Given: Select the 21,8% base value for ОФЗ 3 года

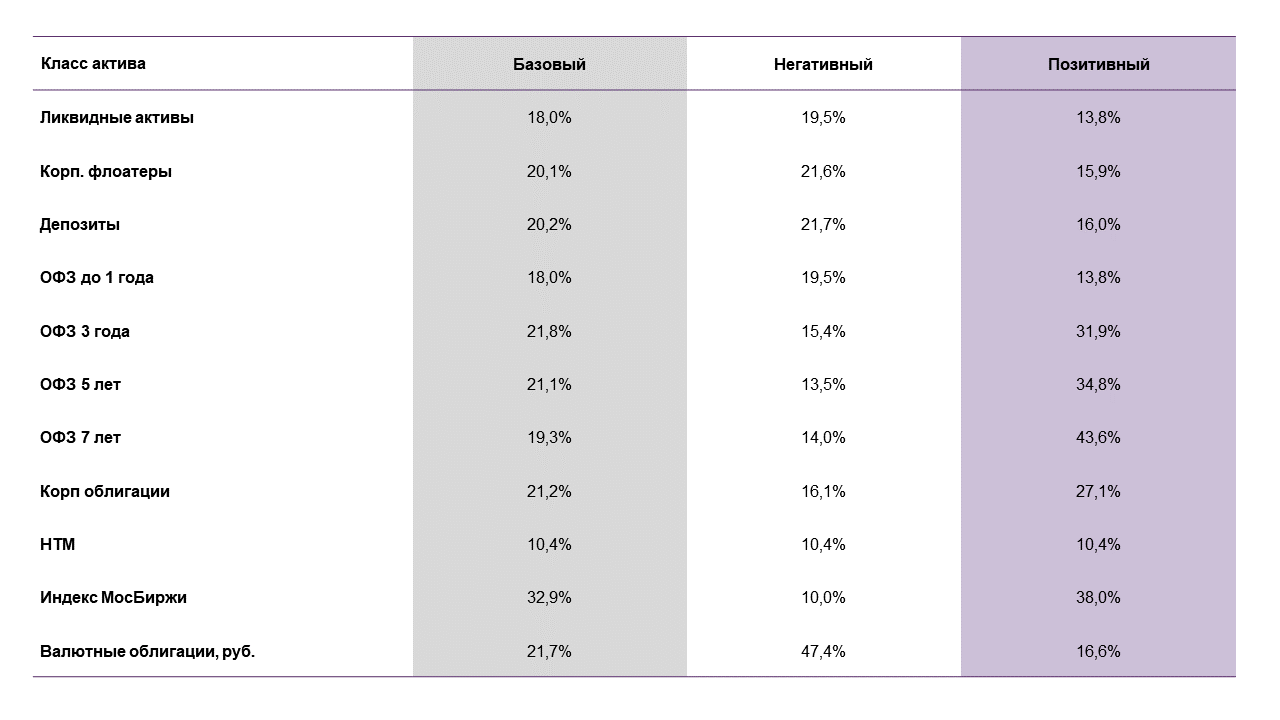Looking at the screenshot, I should 549,331.
